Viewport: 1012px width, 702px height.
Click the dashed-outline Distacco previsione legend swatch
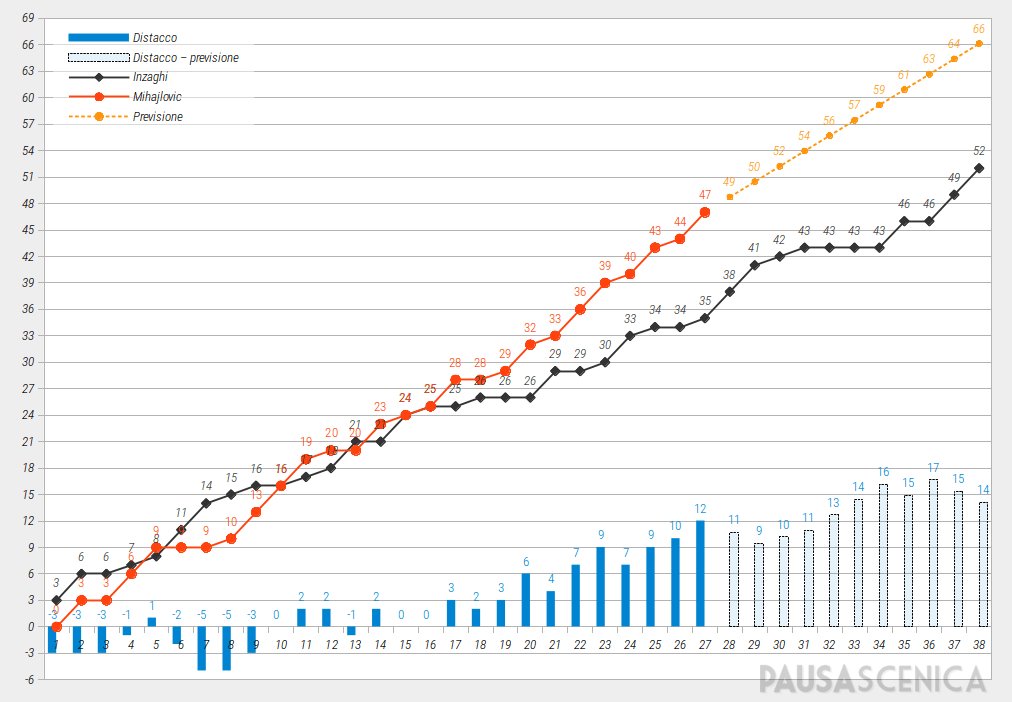[99, 57]
